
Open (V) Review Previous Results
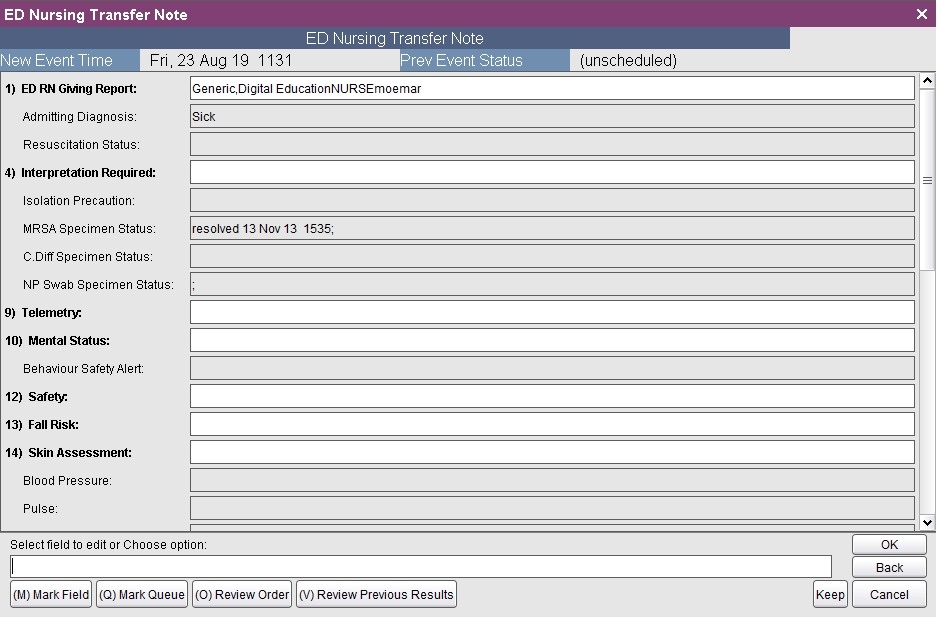pyautogui.click(x=376, y=593)
